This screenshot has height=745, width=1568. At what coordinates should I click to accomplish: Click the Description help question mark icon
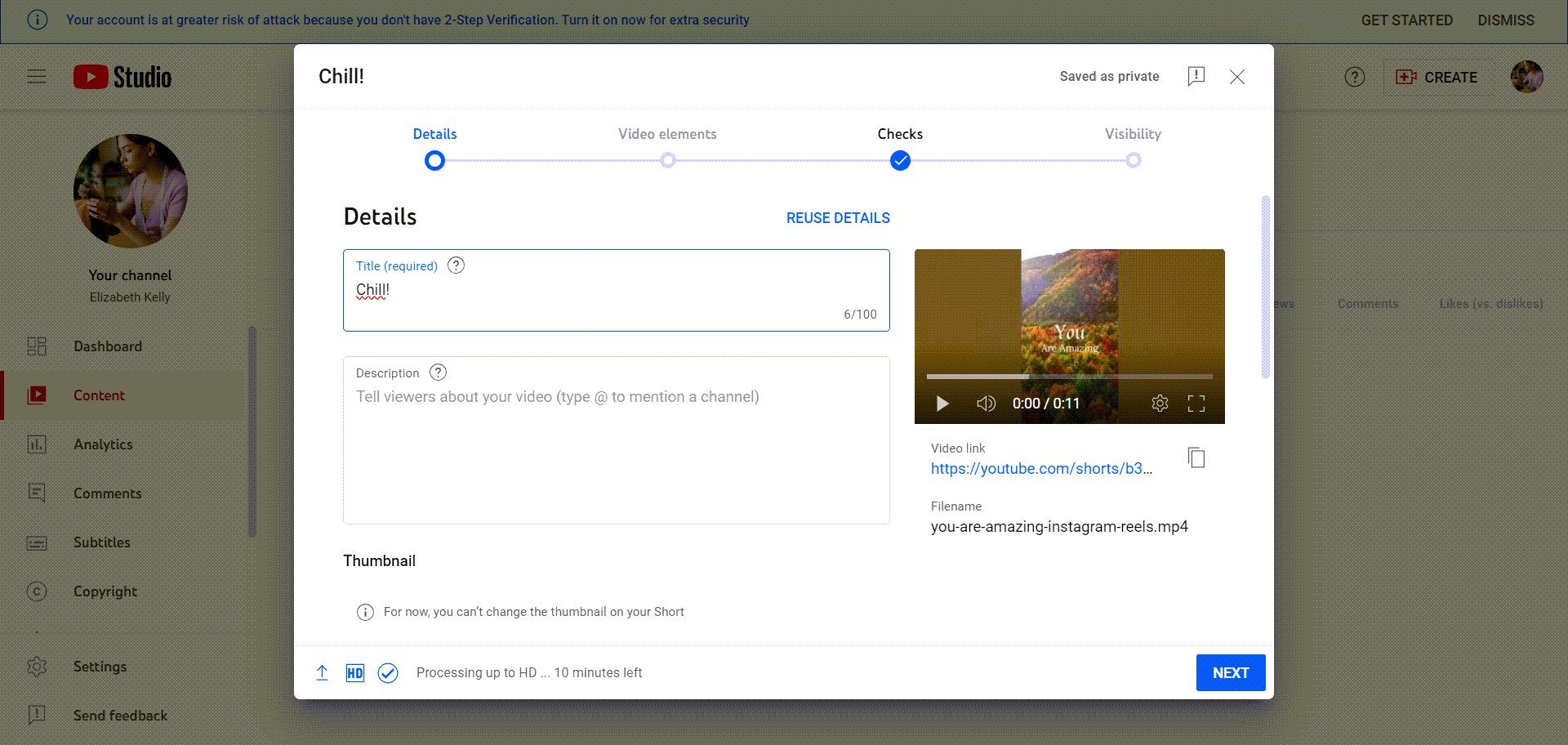click(439, 372)
